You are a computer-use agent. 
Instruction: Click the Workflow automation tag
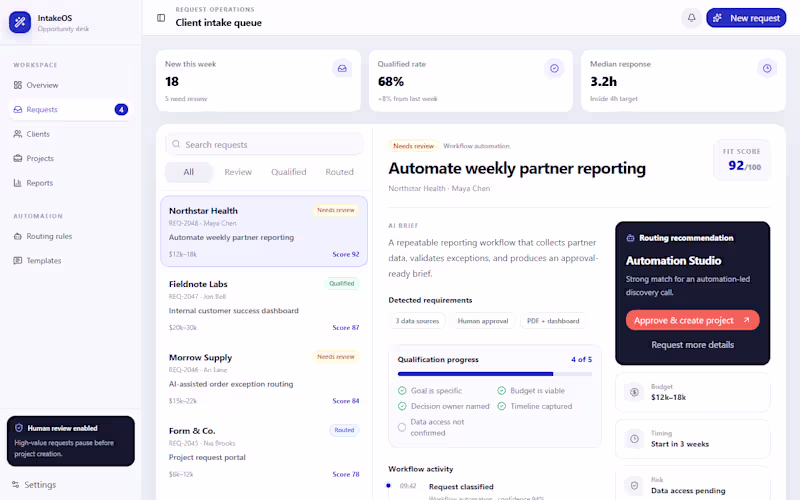476,146
